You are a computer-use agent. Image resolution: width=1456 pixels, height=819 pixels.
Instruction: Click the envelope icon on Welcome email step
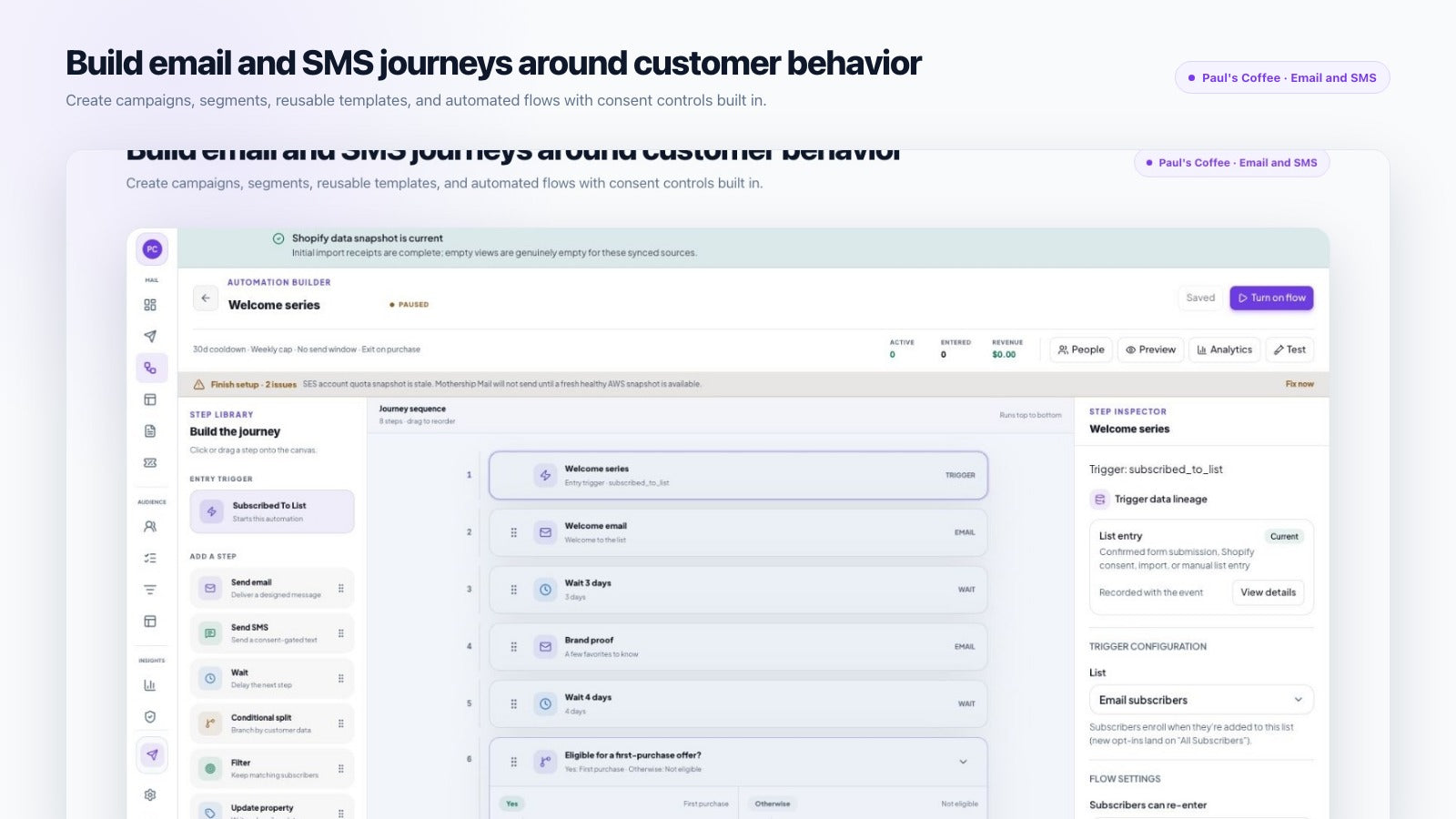click(x=545, y=532)
